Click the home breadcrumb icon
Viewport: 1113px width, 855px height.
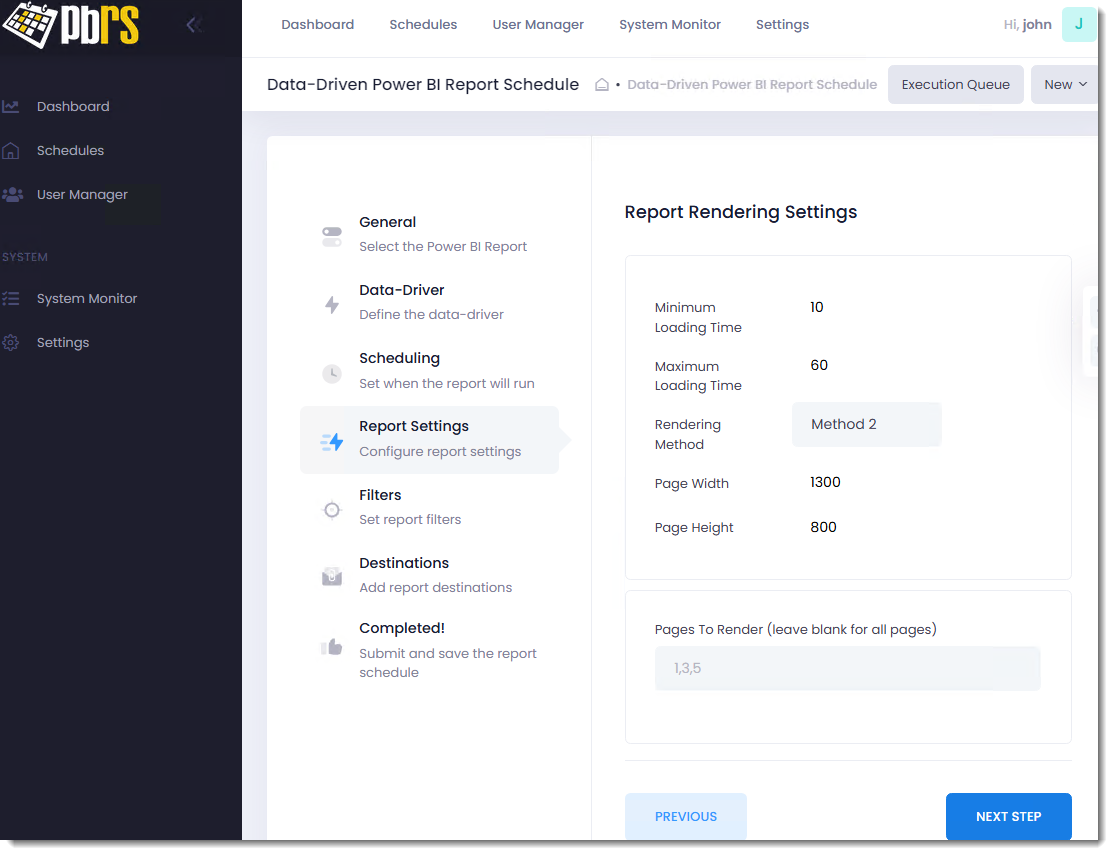[x=601, y=84]
